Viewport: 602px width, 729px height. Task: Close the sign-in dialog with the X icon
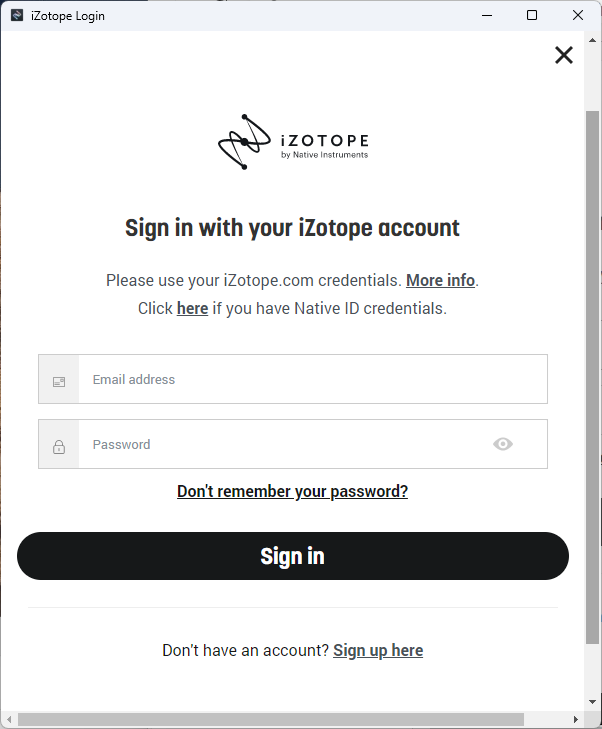[564, 55]
